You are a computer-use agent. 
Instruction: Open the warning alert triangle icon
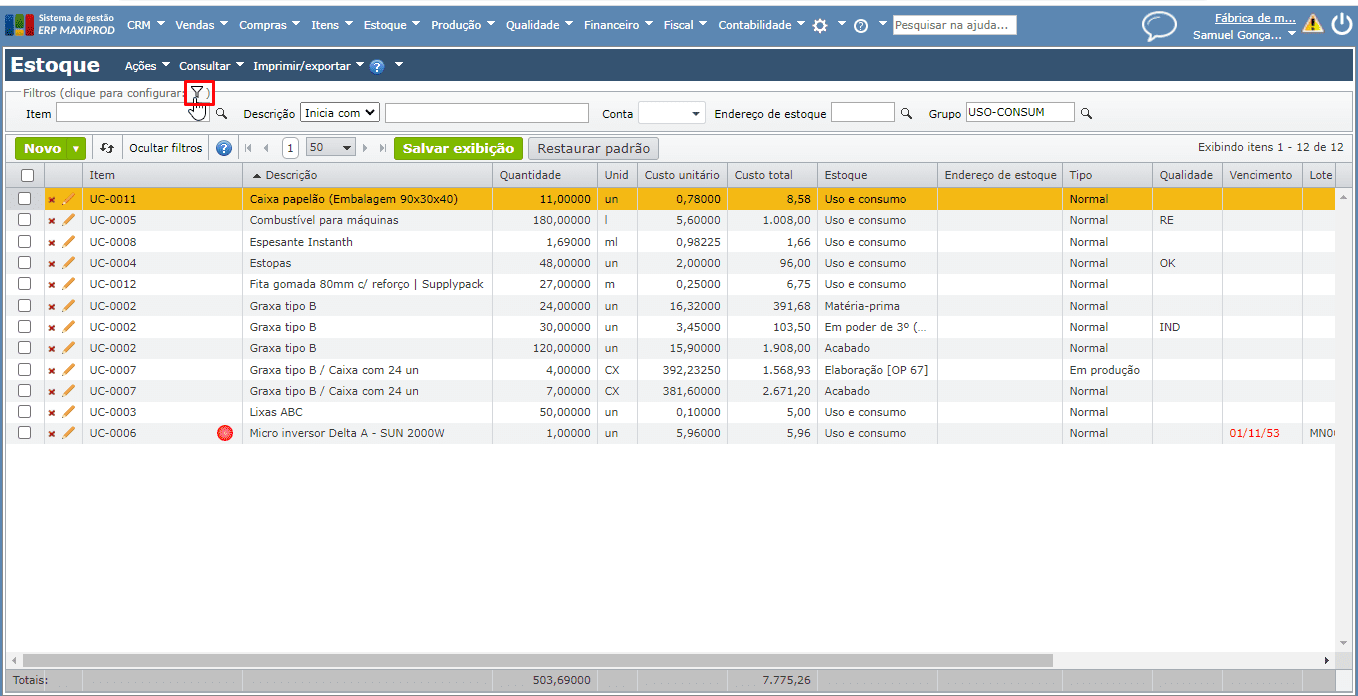(1312, 24)
